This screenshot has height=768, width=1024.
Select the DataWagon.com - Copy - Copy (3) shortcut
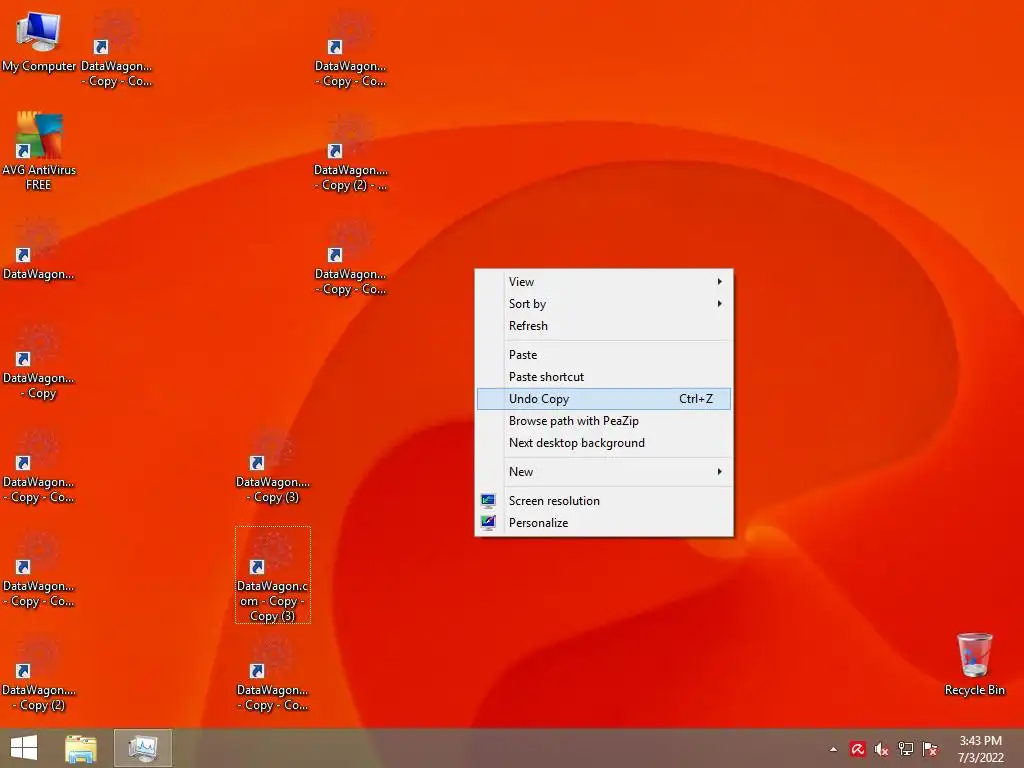point(272,575)
